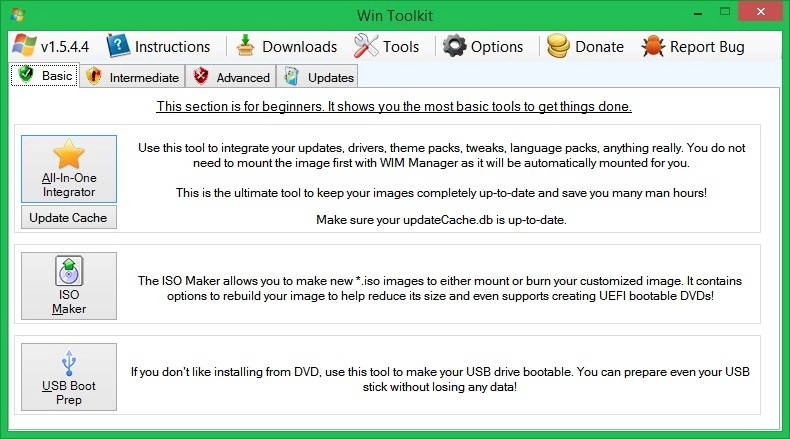The image size is (790, 439).
Task: Click the Win Toolkit title bar app icon
Action: [17, 15]
